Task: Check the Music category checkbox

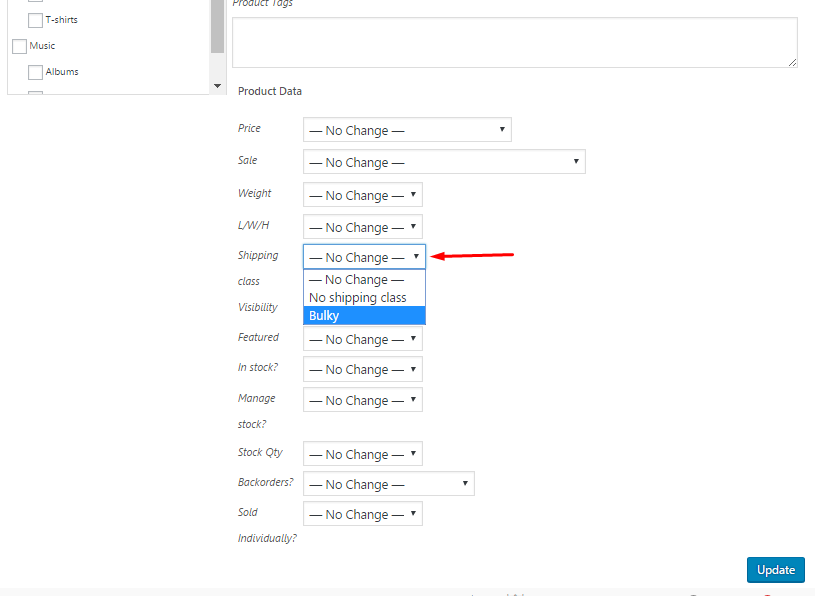Action: click(x=19, y=46)
